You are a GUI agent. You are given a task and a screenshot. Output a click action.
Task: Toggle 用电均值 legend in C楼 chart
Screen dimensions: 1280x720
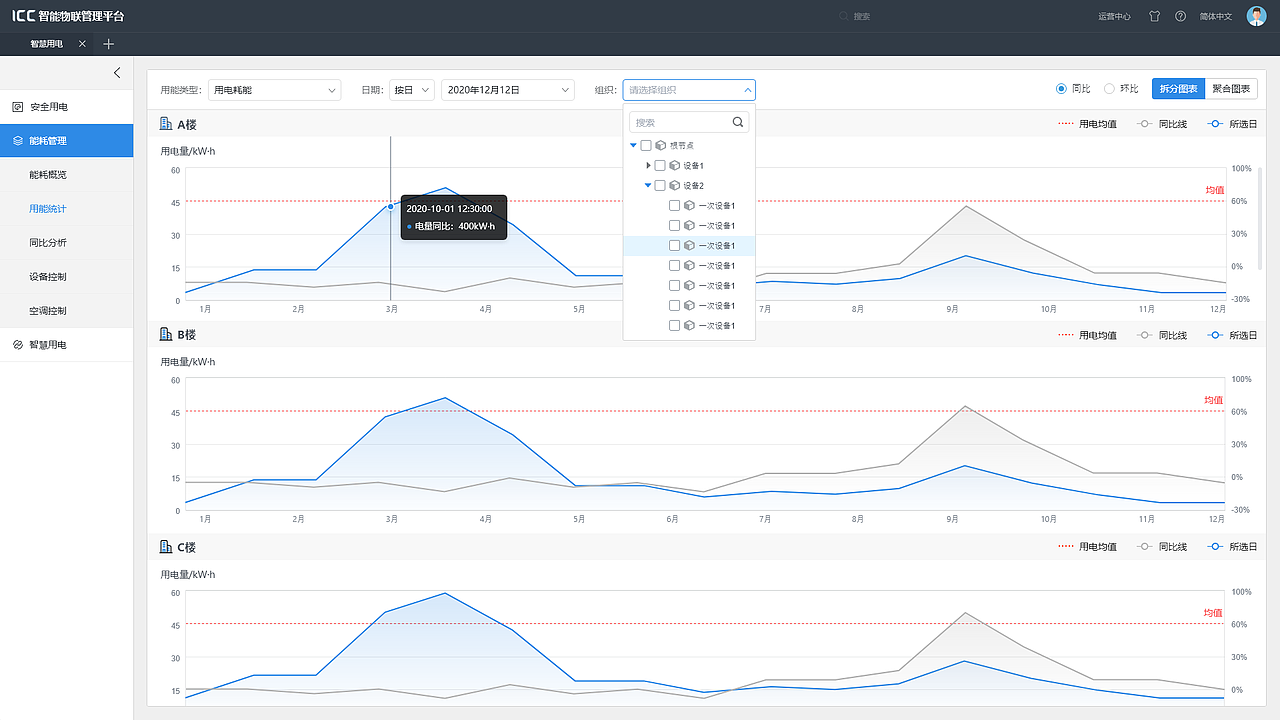[1088, 547]
